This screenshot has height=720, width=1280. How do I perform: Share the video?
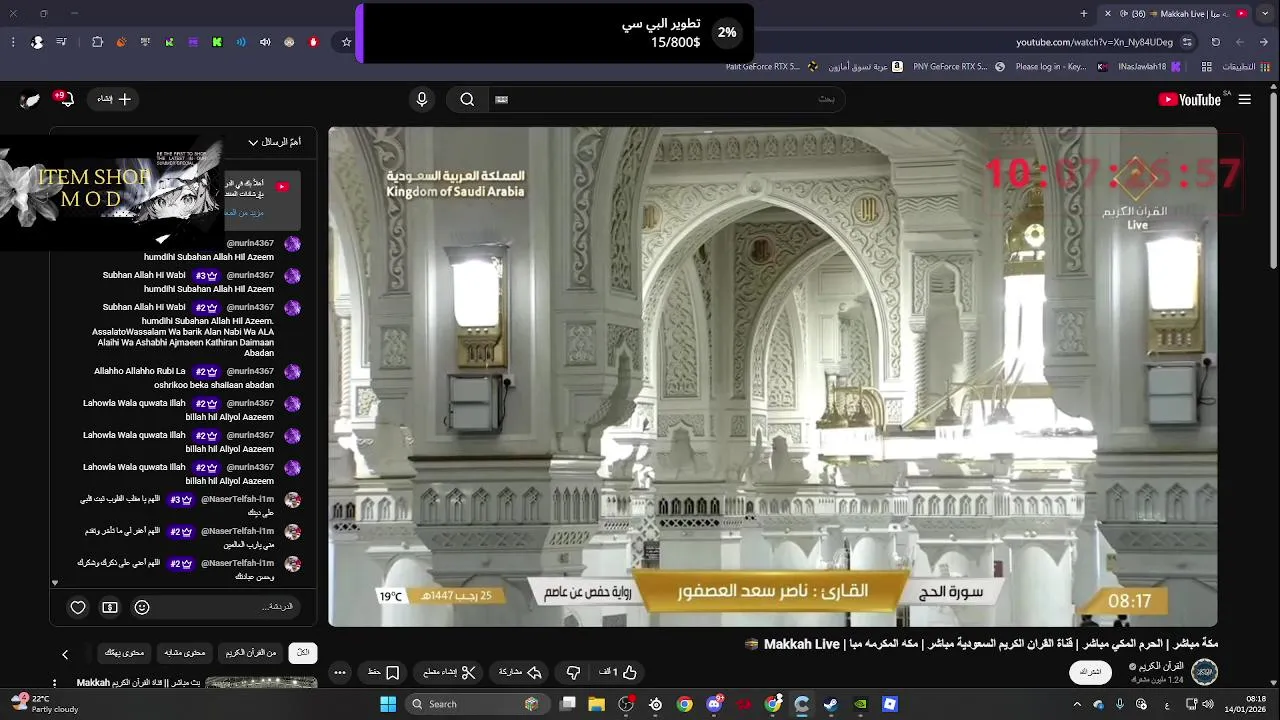point(520,672)
